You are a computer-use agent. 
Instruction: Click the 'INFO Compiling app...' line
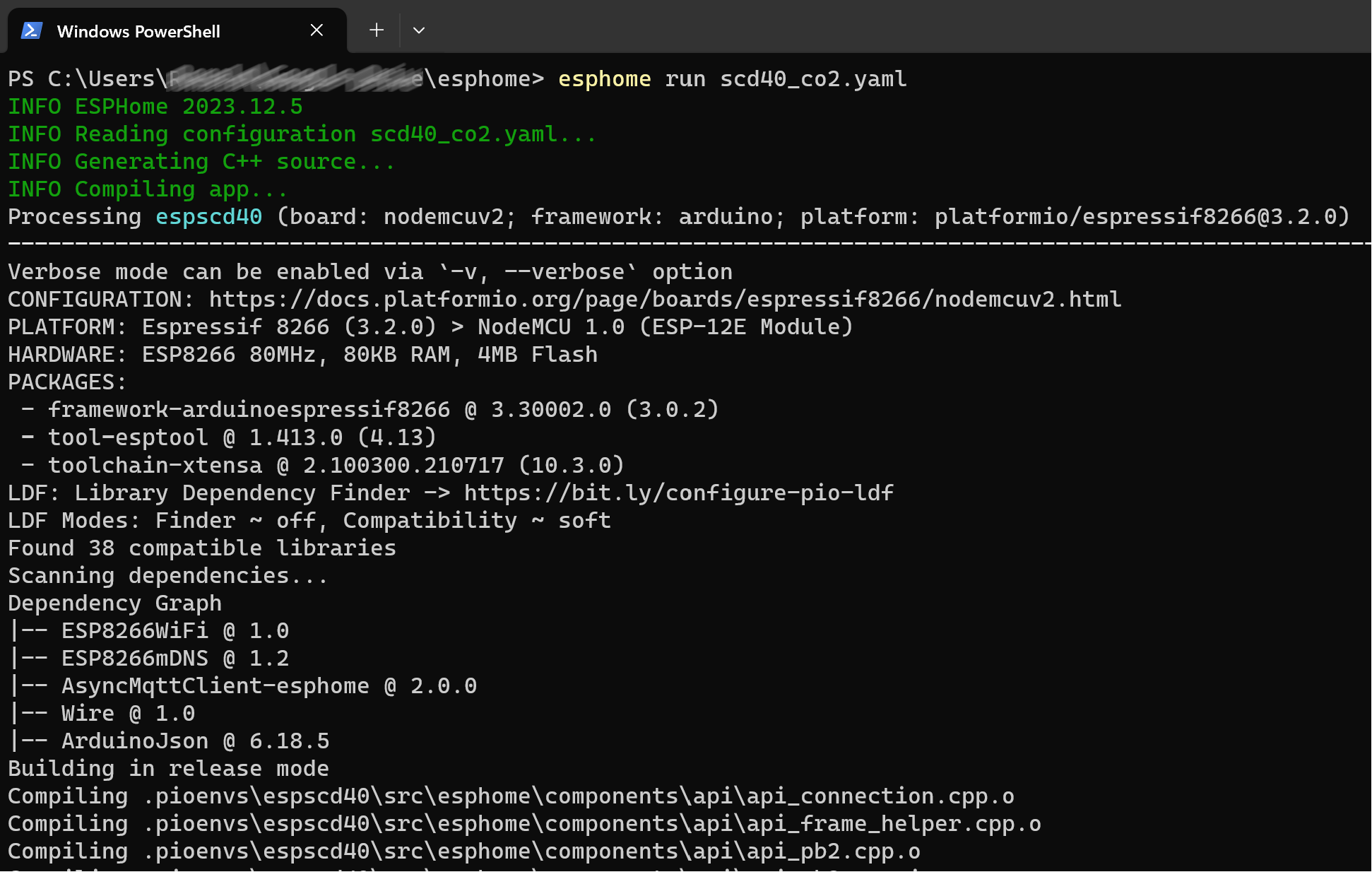148,189
